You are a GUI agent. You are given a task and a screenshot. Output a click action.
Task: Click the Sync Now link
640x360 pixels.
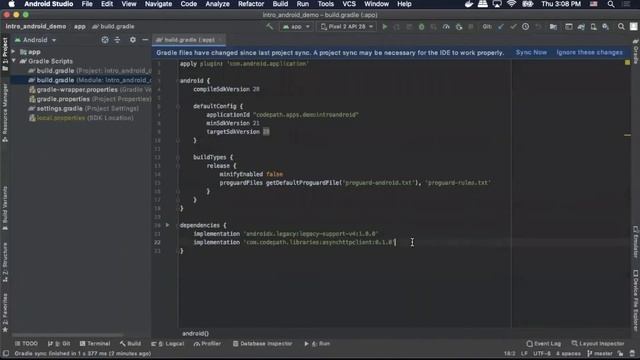(531, 52)
